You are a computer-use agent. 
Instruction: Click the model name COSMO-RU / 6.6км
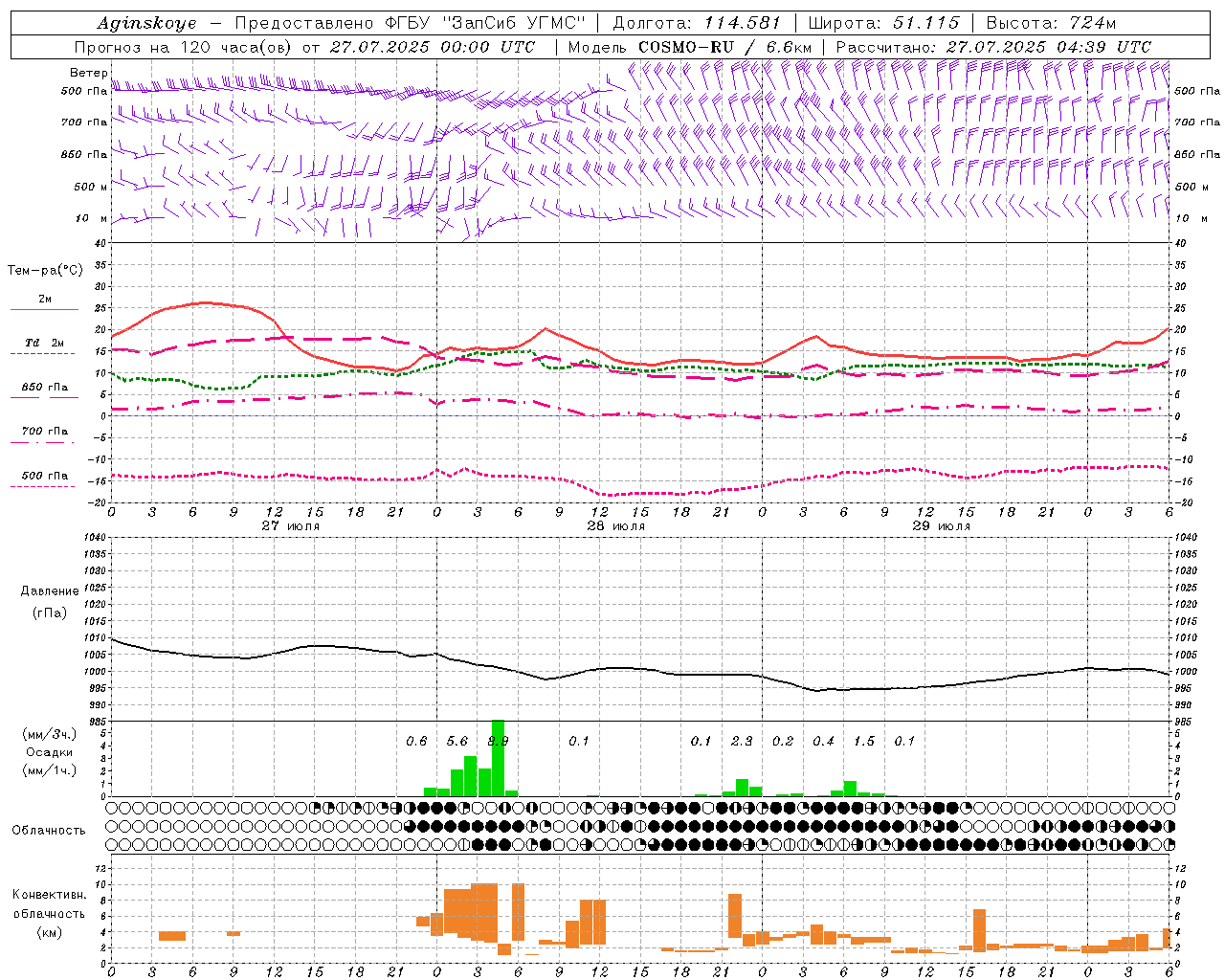pyautogui.click(x=724, y=47)
